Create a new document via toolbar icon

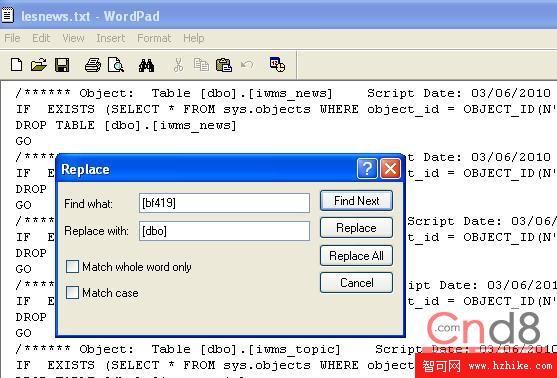(16, 65)
